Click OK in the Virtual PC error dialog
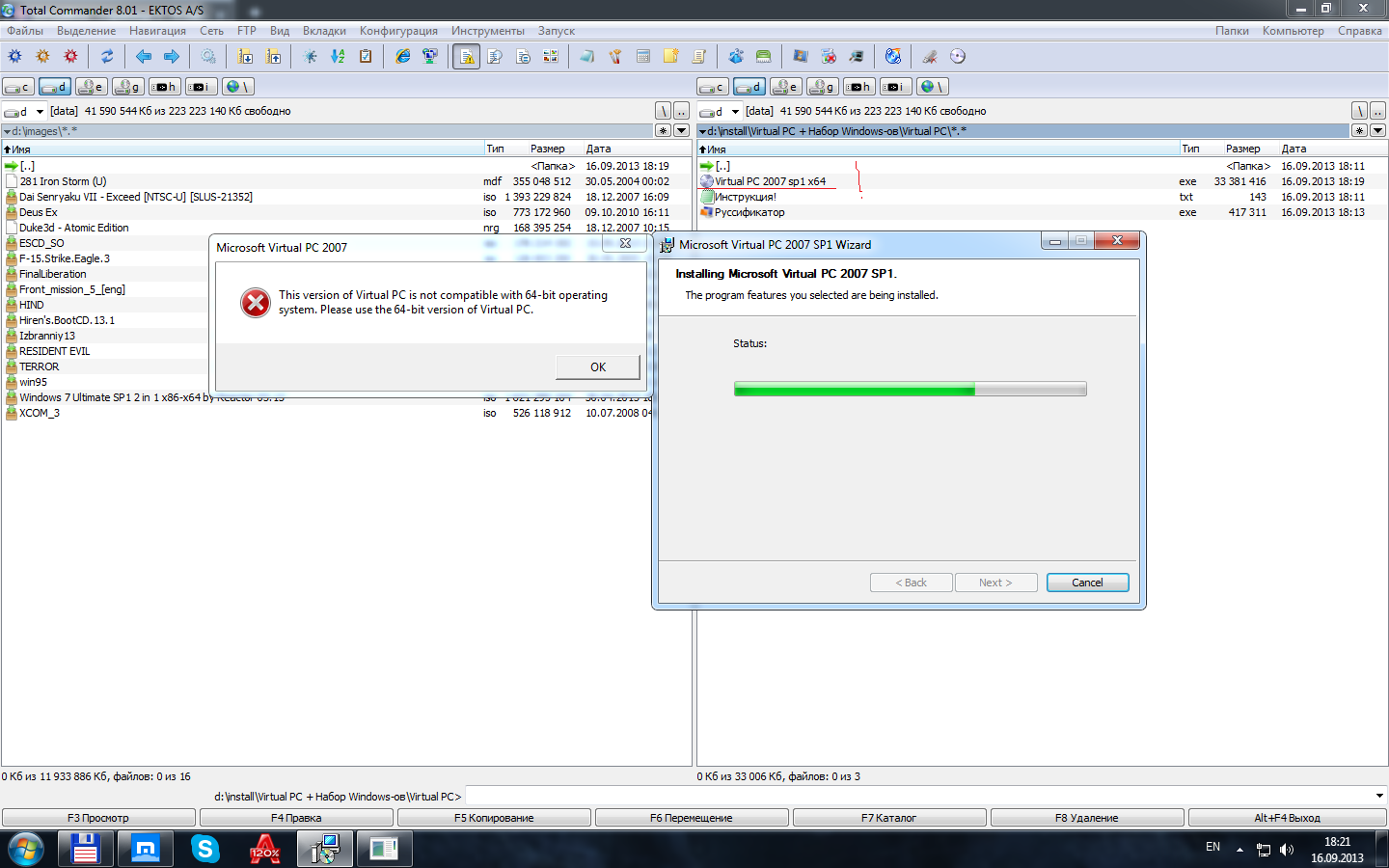Image resolution: width=1389 pixels, height=868 pixels. [x=598, y=367]
